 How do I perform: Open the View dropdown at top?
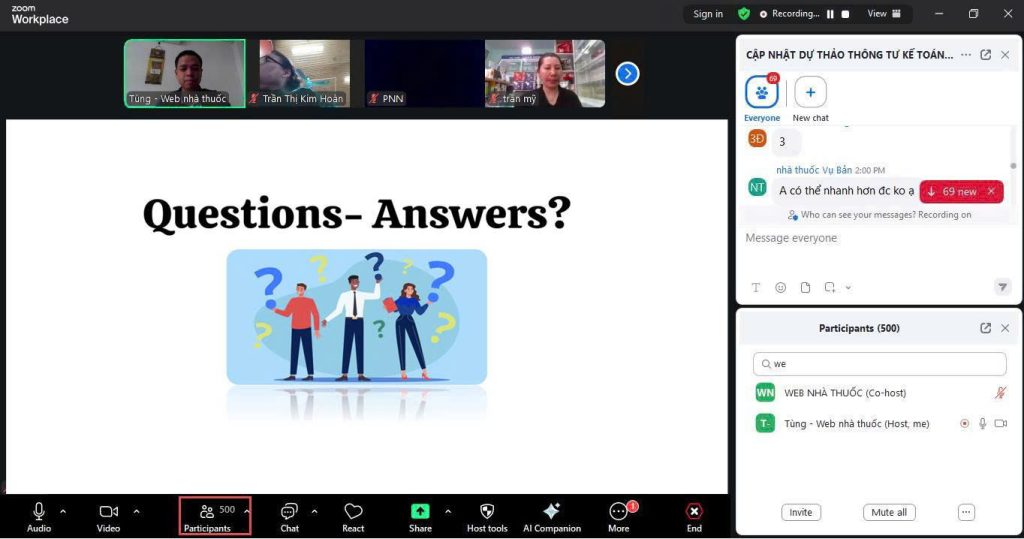(883, 14)
